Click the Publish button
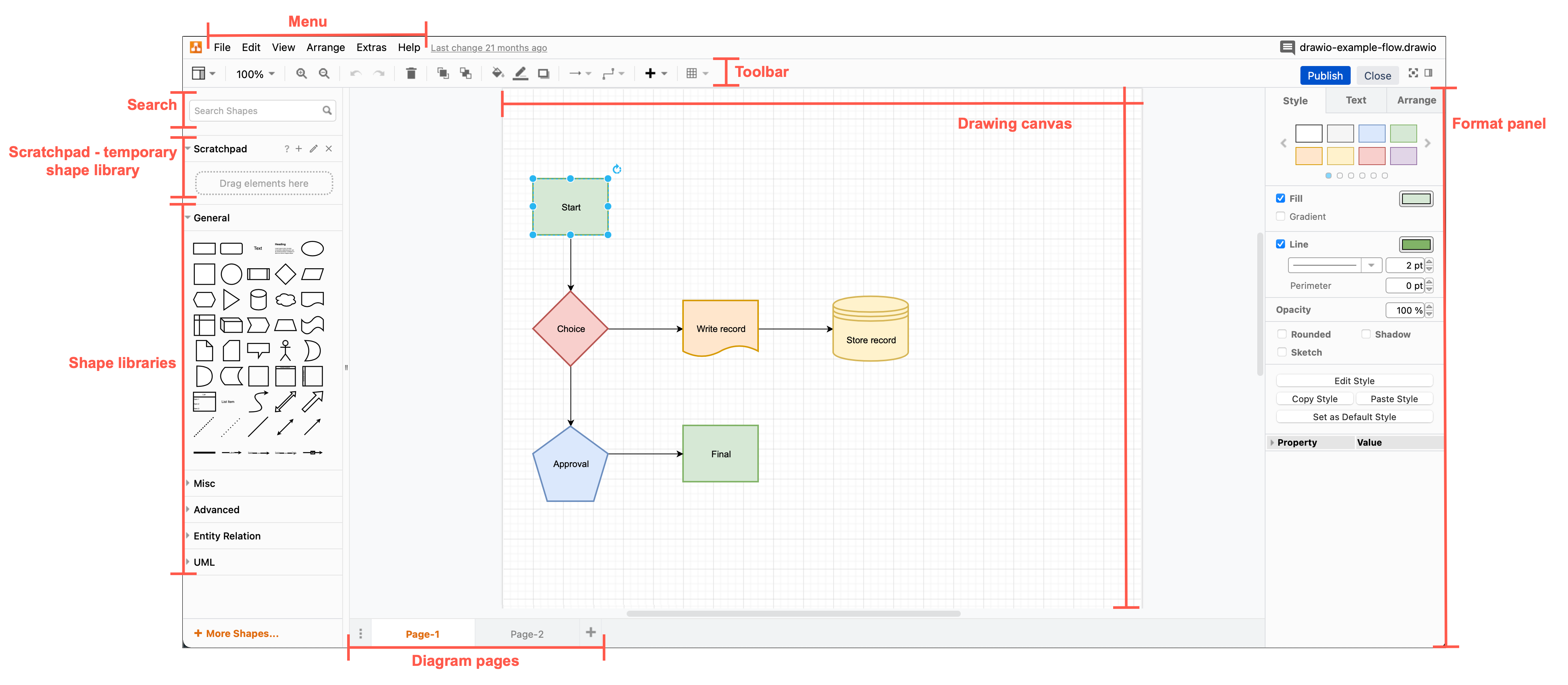The width and height of the screenshot is (1568, 685). coord(1325,75)
